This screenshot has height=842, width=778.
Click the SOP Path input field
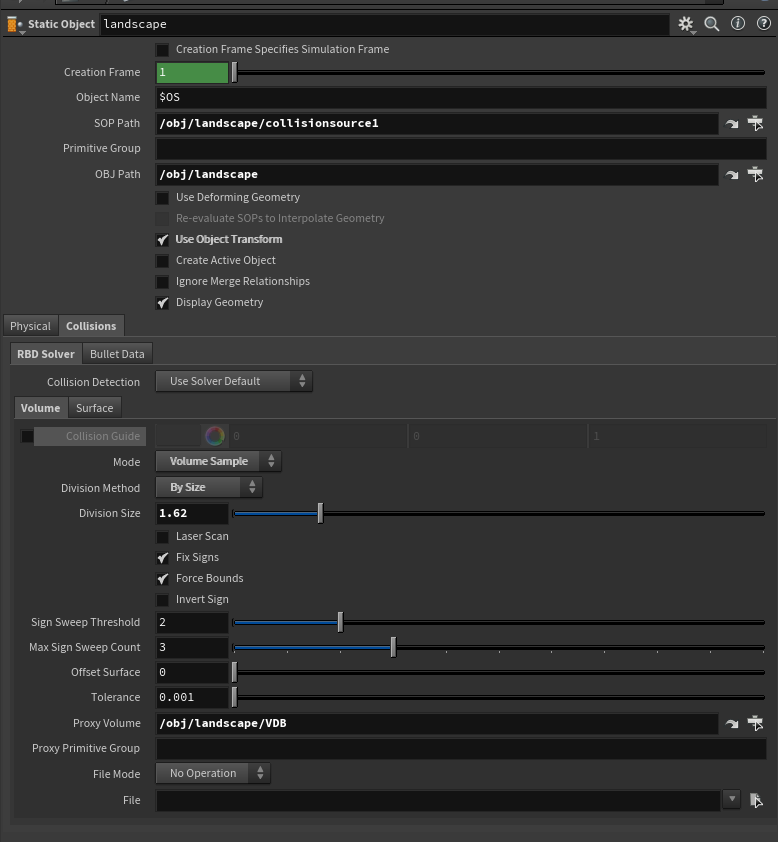437,124
